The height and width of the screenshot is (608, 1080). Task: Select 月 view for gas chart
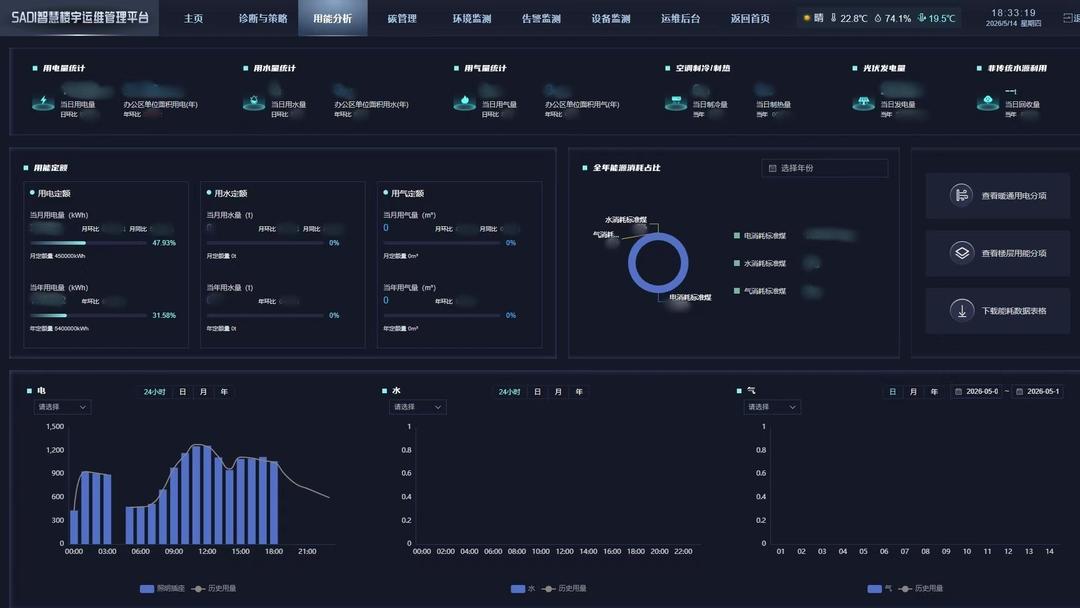pyautogui.click(x=913, y=392)
